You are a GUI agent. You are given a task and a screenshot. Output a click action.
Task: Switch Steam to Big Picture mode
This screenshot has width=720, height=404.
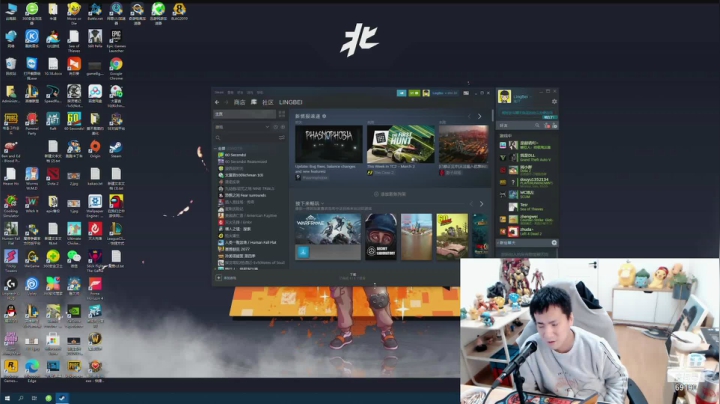click(466, 93)
